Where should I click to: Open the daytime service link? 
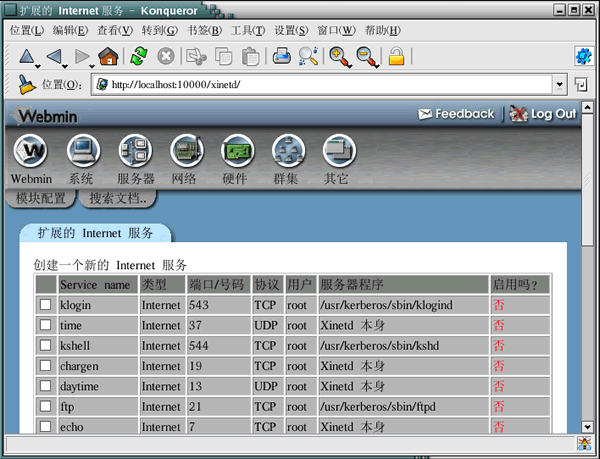pos(79,386)
